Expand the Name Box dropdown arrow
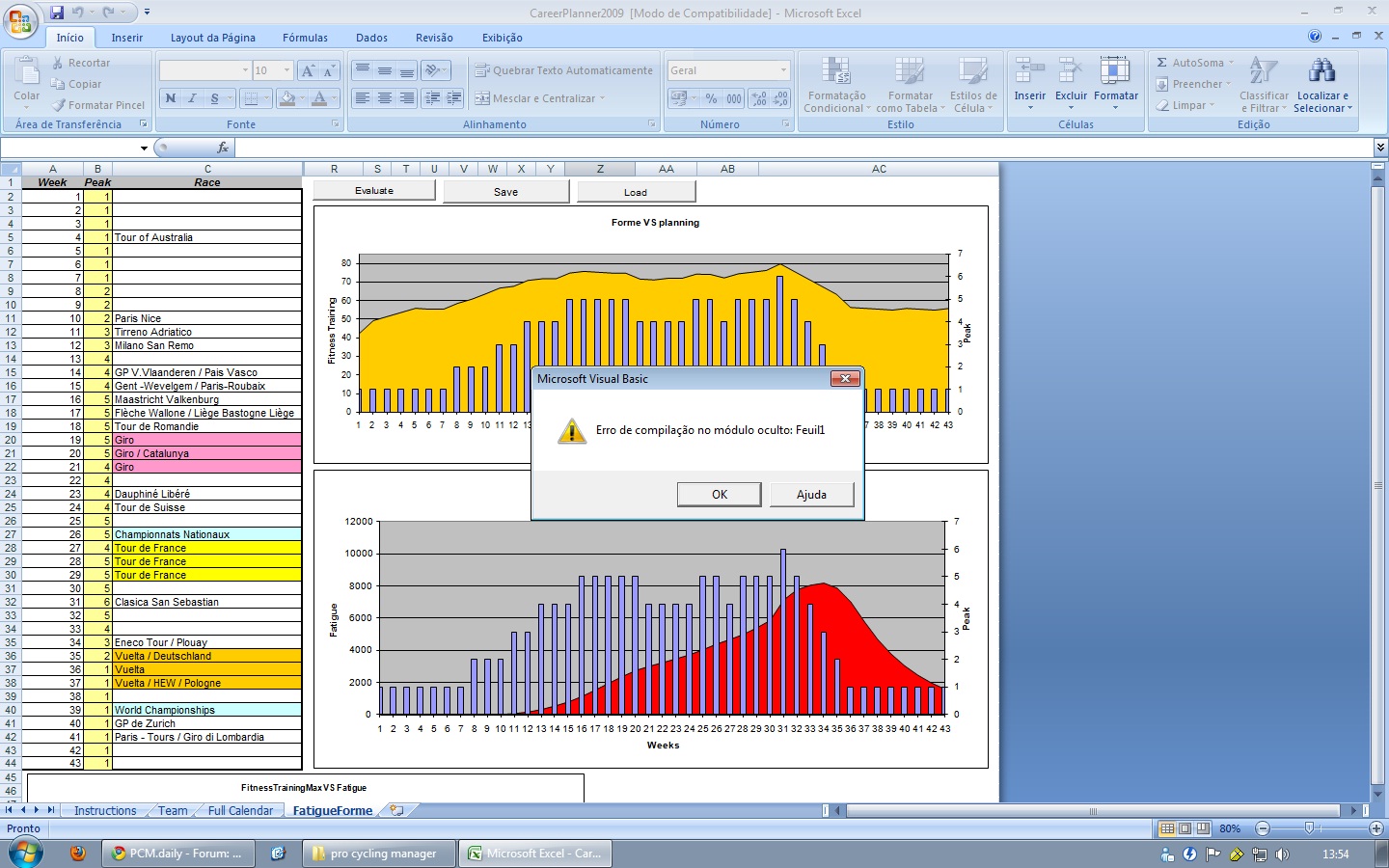This screenshot has width=1389, height=868. [x=144, y=149]
